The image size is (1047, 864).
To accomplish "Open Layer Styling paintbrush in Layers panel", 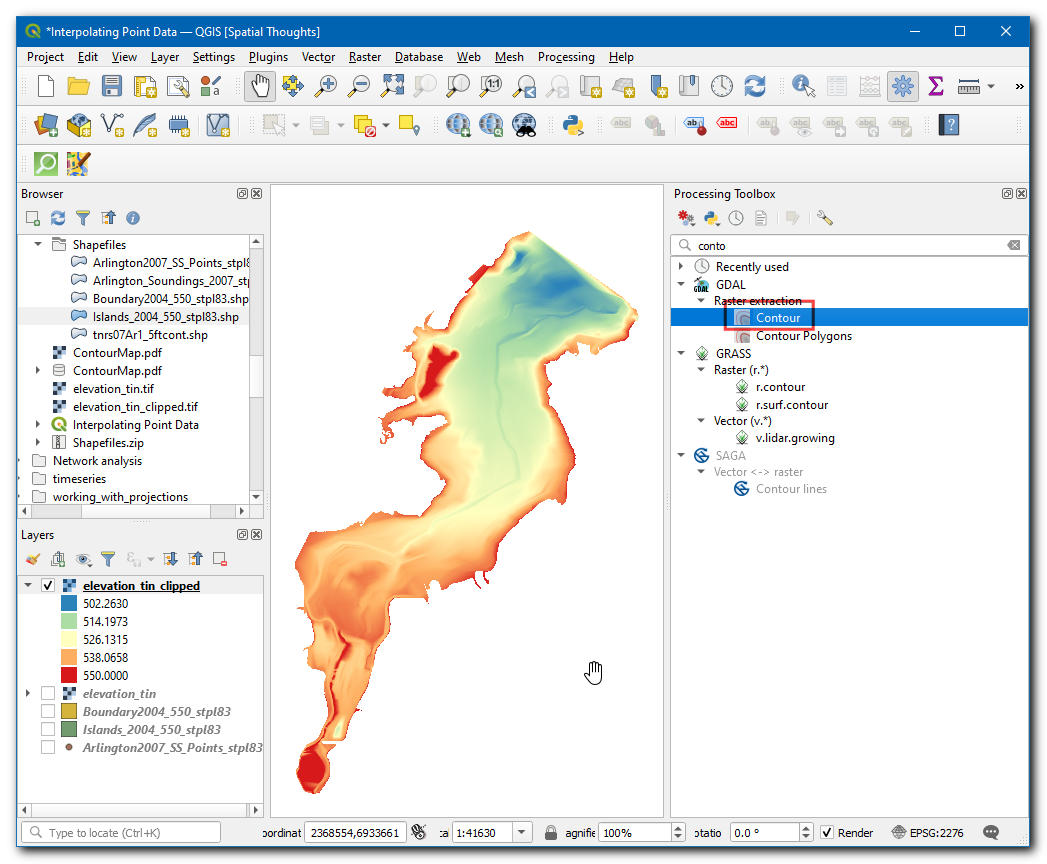I will pyautogui.click(x=32, y=559).
